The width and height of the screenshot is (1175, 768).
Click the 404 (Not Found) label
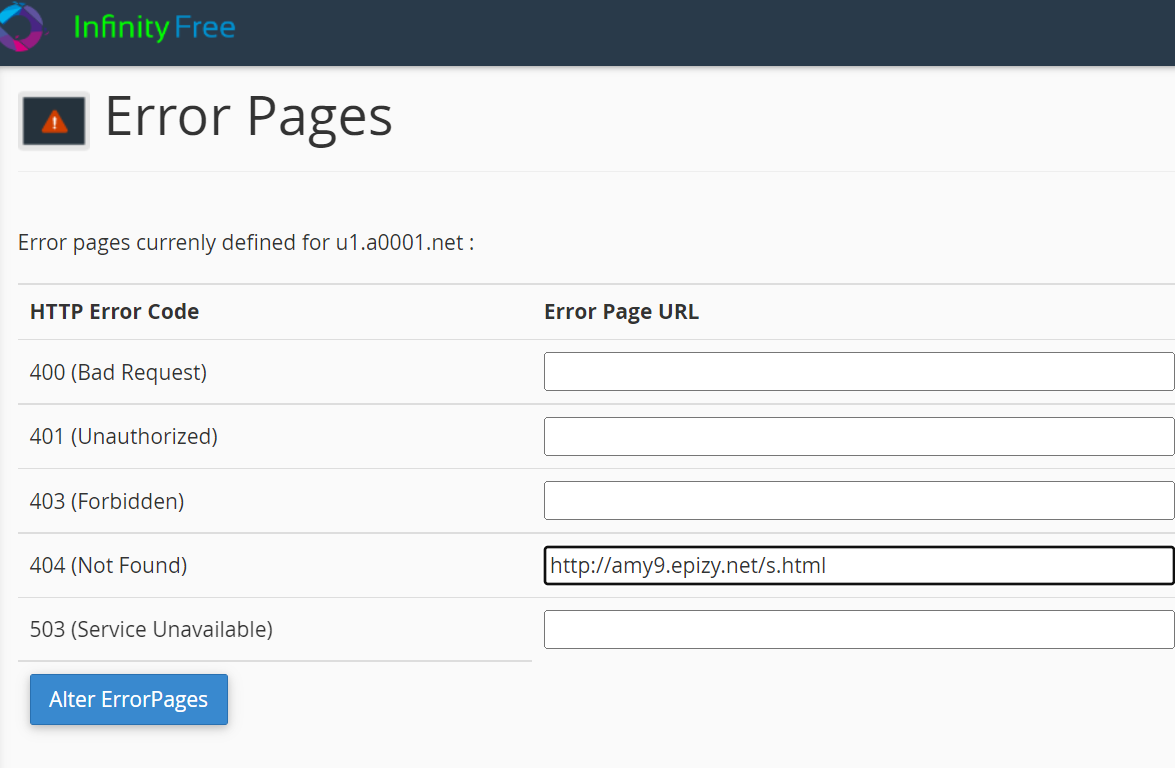click(109, 566)
